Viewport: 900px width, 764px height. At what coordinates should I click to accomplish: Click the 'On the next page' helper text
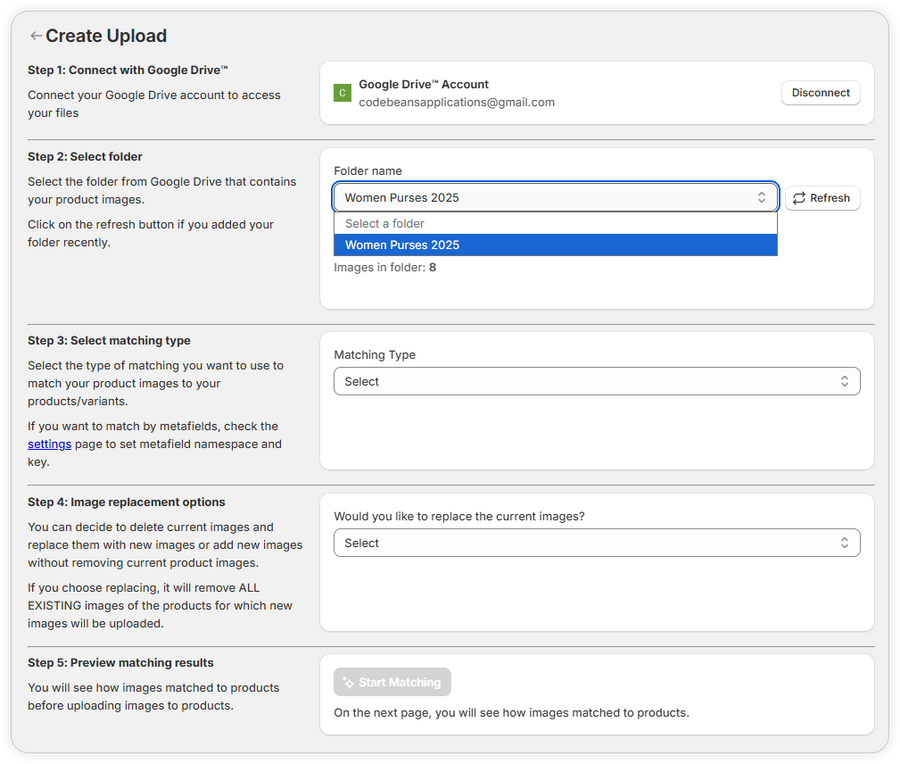pos(511,712)
